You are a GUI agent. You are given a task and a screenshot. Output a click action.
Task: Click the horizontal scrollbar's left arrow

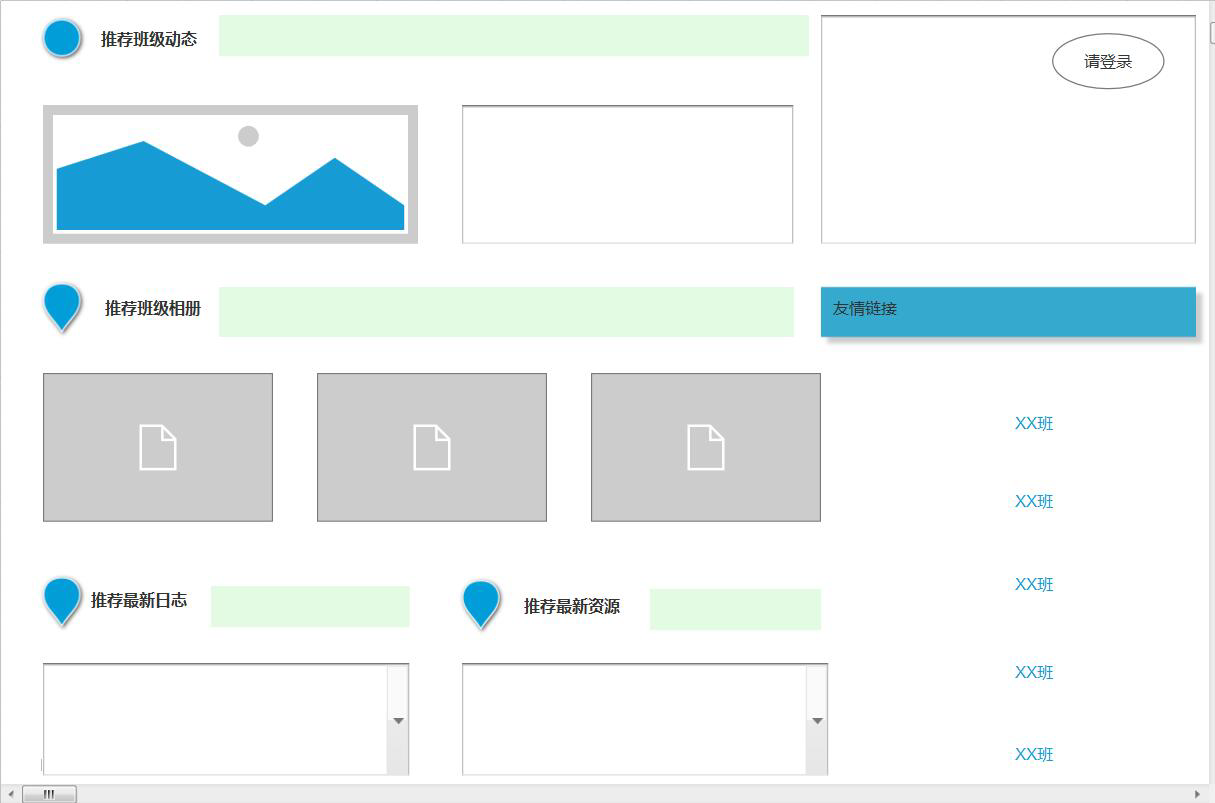[11, 794]
